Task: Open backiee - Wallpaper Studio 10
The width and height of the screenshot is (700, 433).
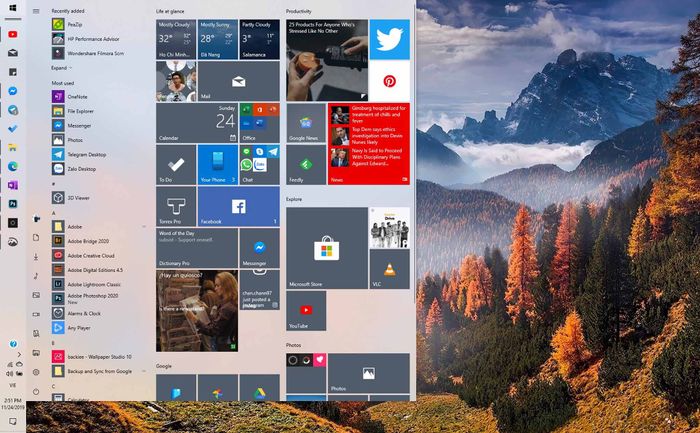Action: pyautogui.click(x=99, y=357)
